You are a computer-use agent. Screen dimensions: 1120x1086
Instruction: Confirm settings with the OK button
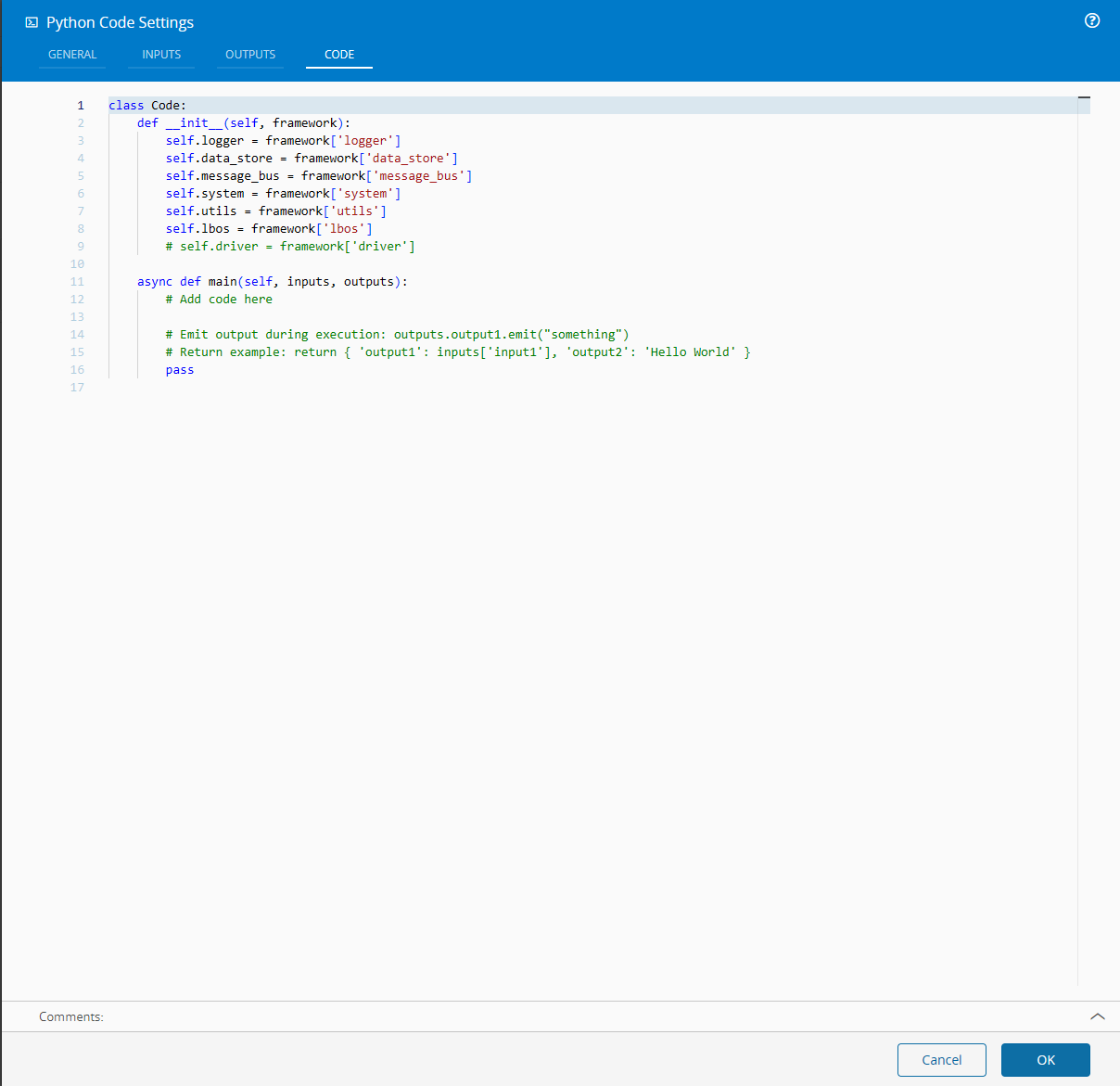click(x=1045, y=1059)
